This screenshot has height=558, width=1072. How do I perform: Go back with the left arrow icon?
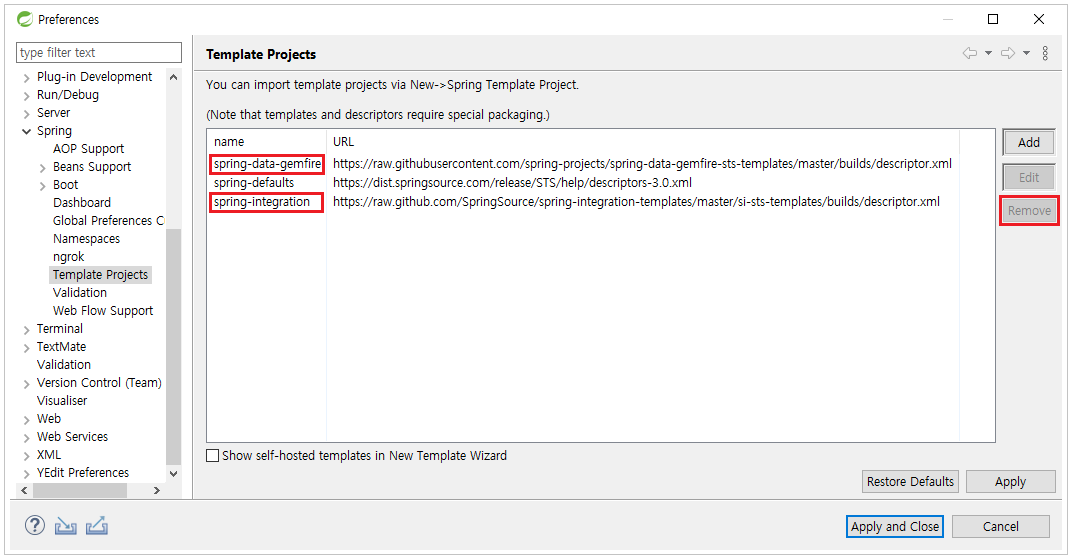(x=969, y=53)
